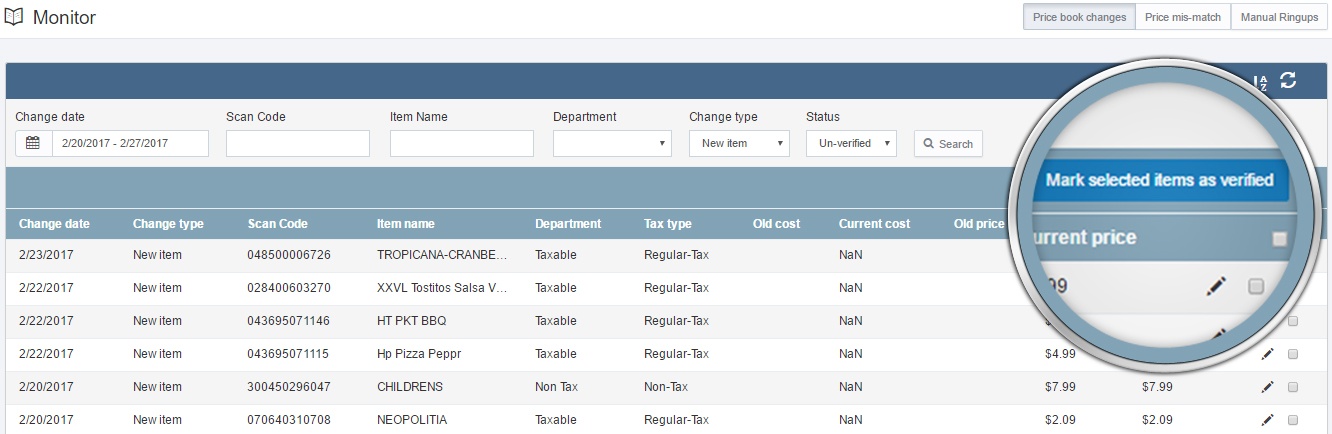Open the Status Un-verified dropdown
Screen dimensions: 1332x434
[851, 143]
